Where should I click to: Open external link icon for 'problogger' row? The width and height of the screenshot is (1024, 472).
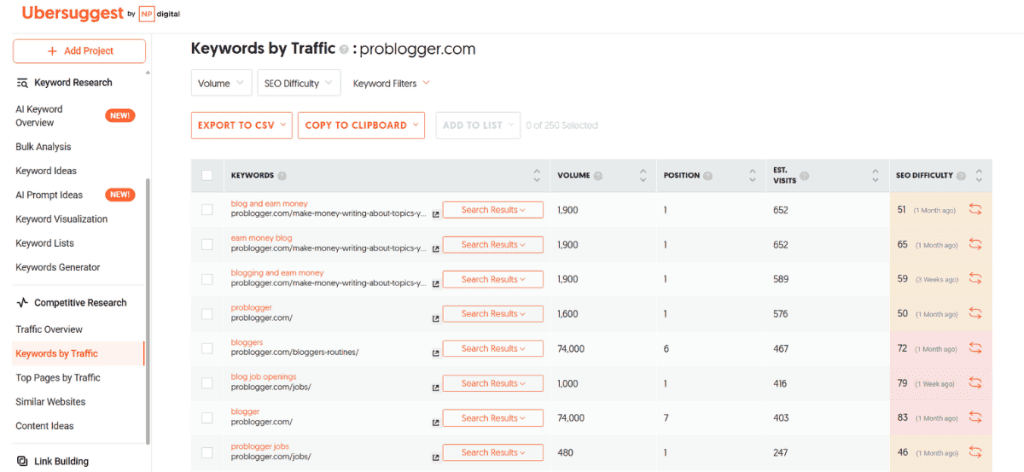436,319
